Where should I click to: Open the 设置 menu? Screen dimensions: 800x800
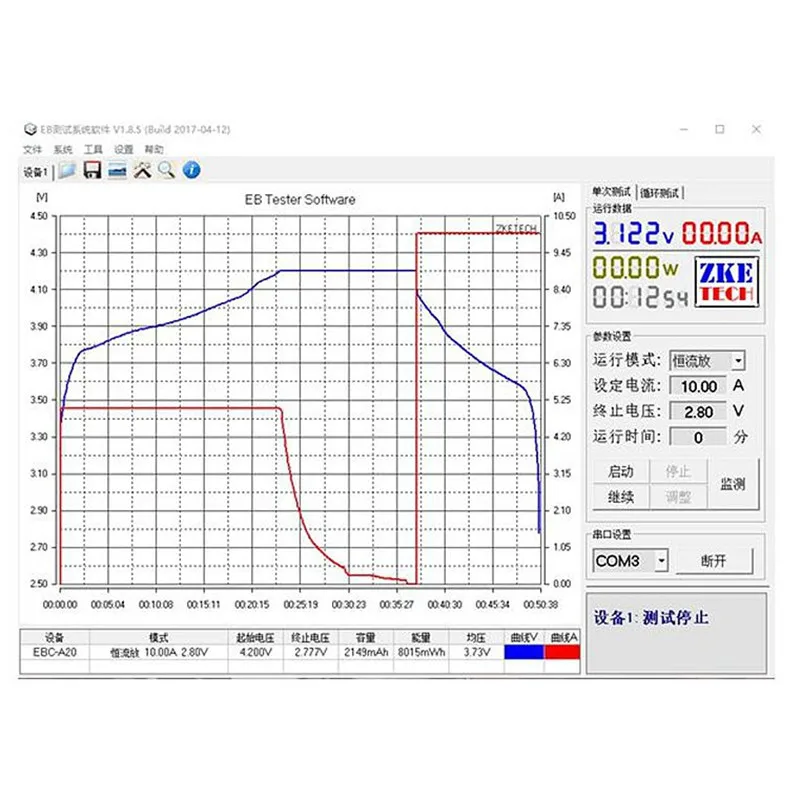[123, 149]
